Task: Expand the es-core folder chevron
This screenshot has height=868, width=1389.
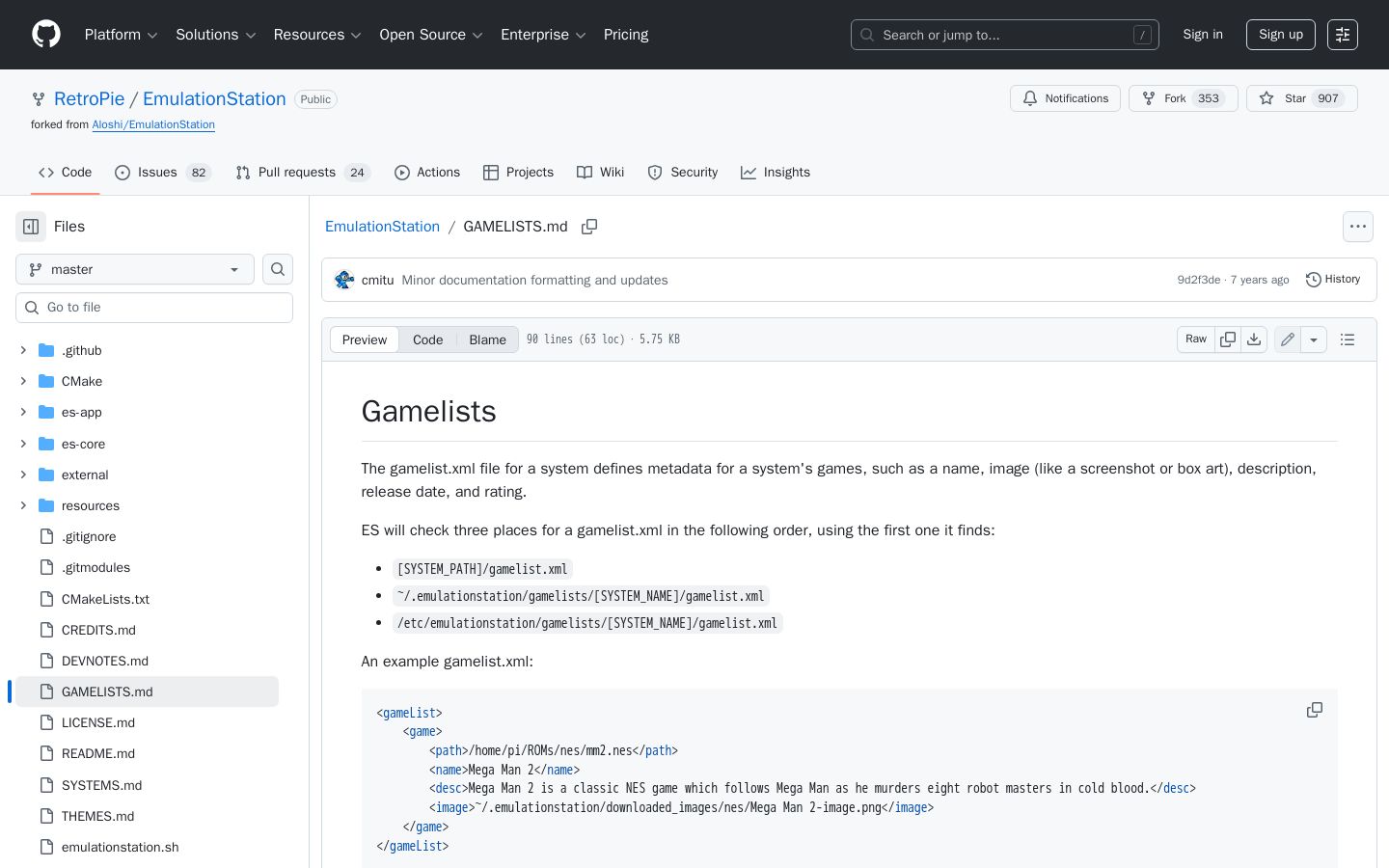Action: (x=23, y=444)
